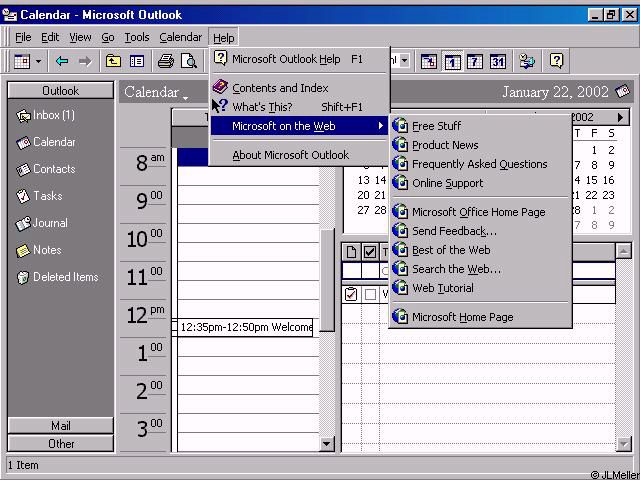This screenshot has height=480, width=640.
Task: Click Online Support in the submenu
Action: point(480,183)
